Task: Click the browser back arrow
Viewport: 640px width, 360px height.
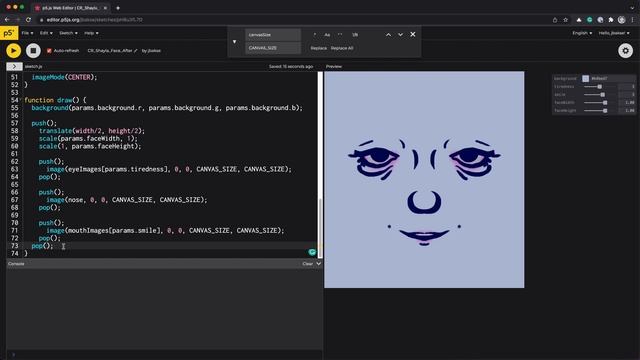Action: pyautogui.click(x=7, y=20)
